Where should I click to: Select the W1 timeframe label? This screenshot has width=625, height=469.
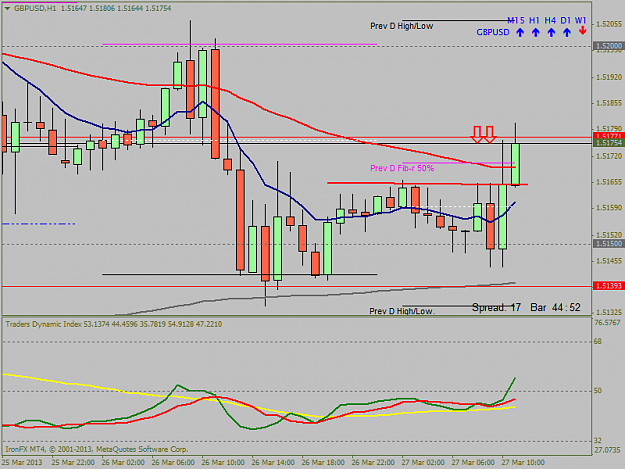click(x=581, y=20)
